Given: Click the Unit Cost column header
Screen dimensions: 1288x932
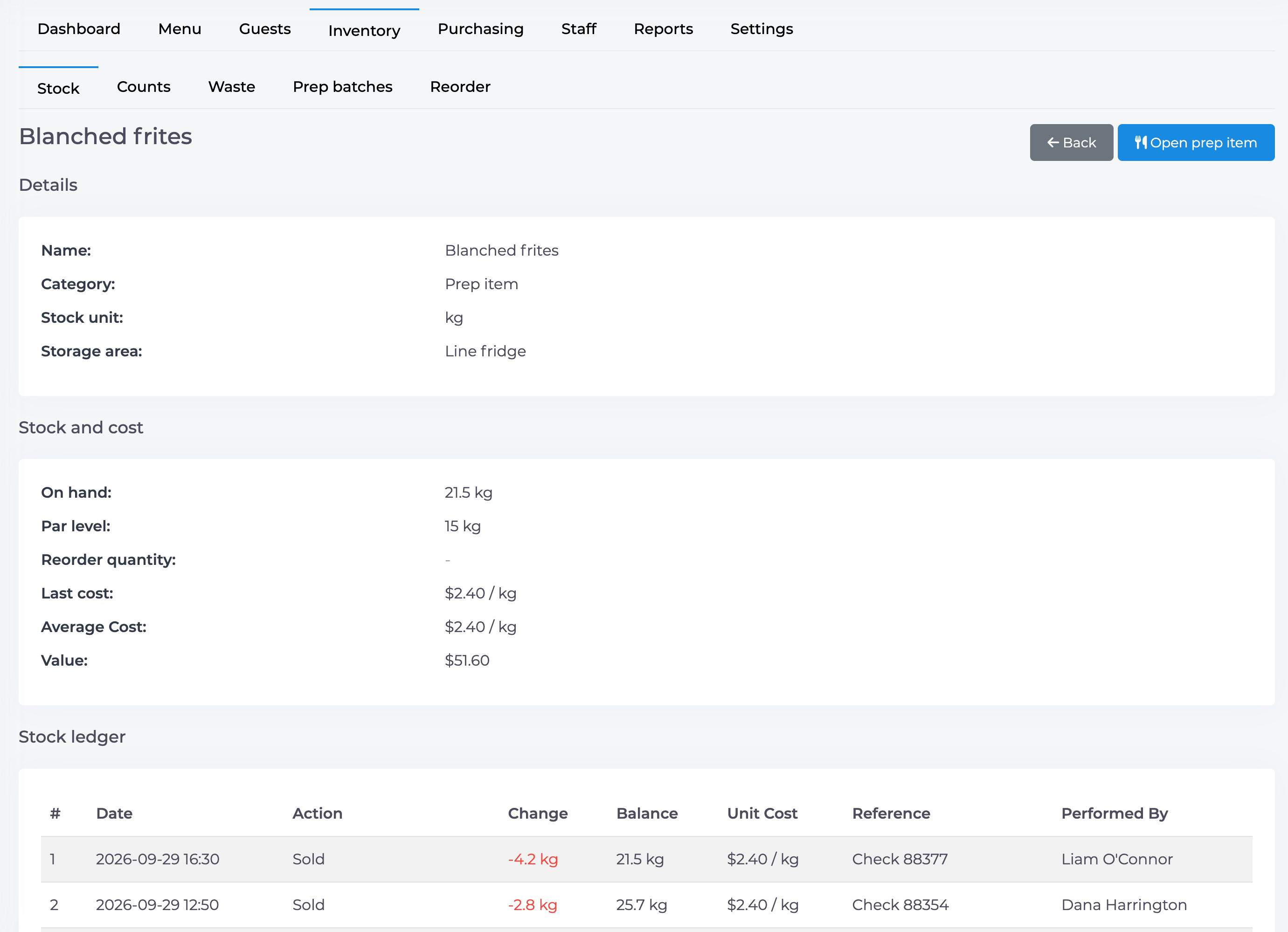Looking at the screenshot, I should 762,814.
